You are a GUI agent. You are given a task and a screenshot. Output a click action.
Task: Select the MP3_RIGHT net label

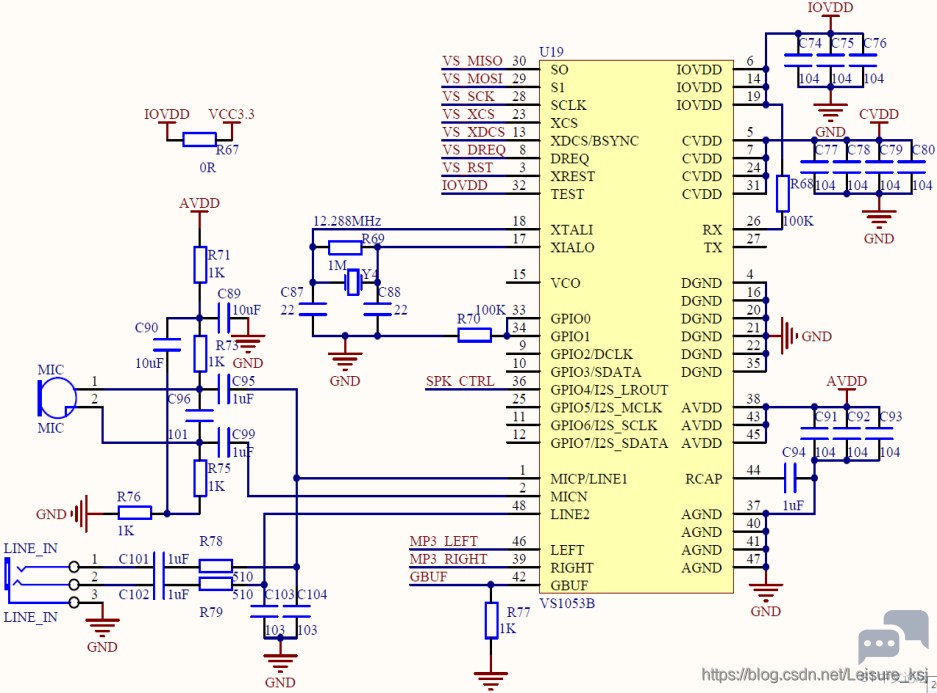pos(448,559)
